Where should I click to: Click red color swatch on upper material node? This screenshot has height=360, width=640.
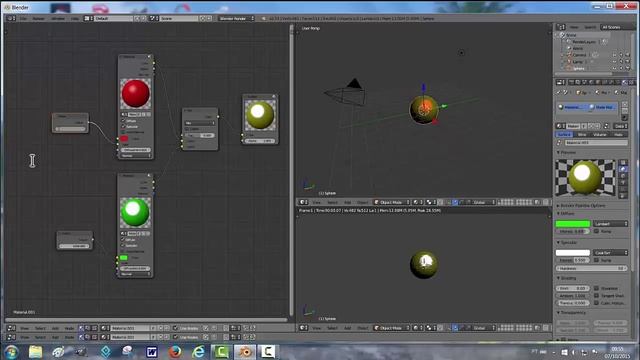(124, 139)
